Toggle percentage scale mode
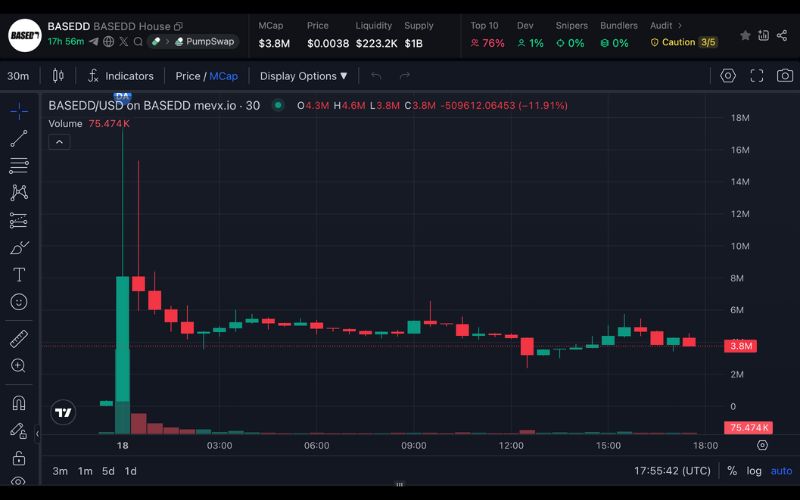The height and width of the screenshot is (500, 800). (732, 471)
